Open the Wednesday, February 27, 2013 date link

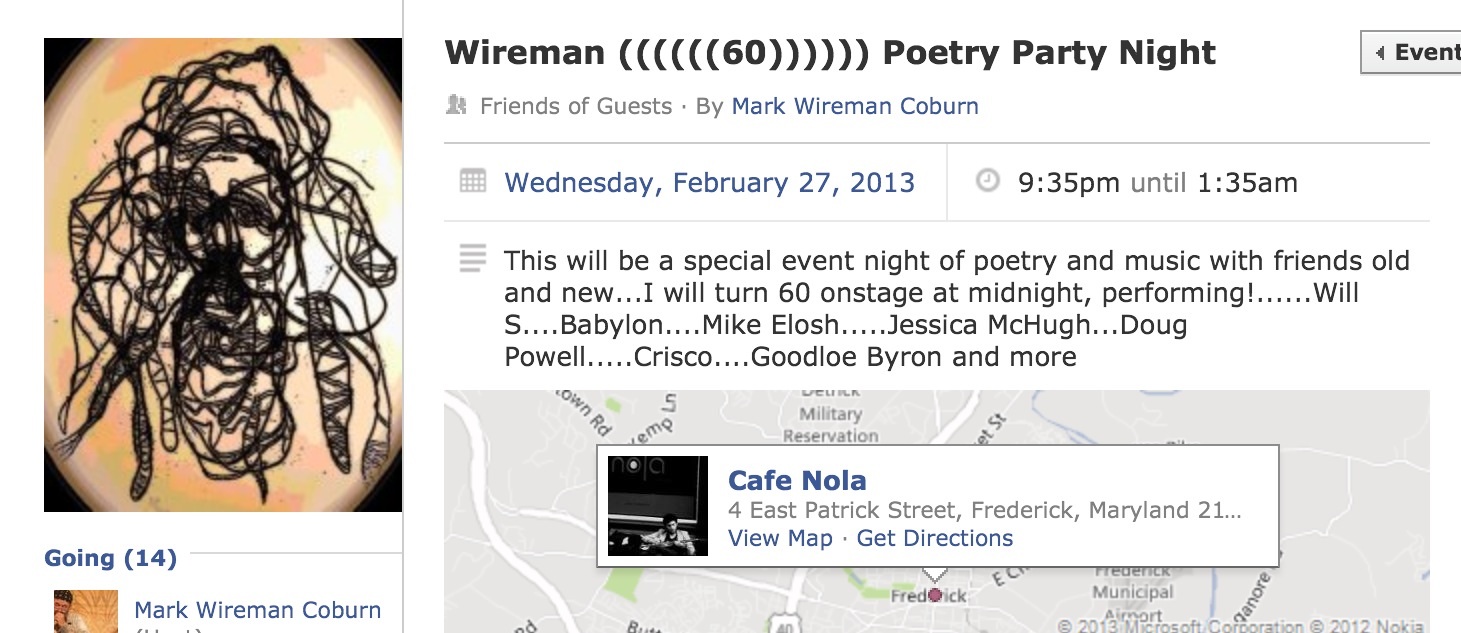[709, 183]
